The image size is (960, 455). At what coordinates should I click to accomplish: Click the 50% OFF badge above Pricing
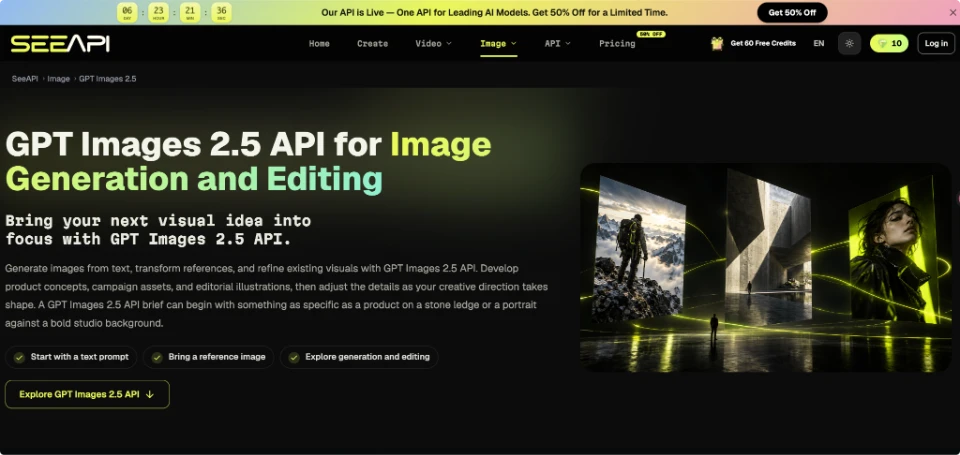[x=651, y=34]
